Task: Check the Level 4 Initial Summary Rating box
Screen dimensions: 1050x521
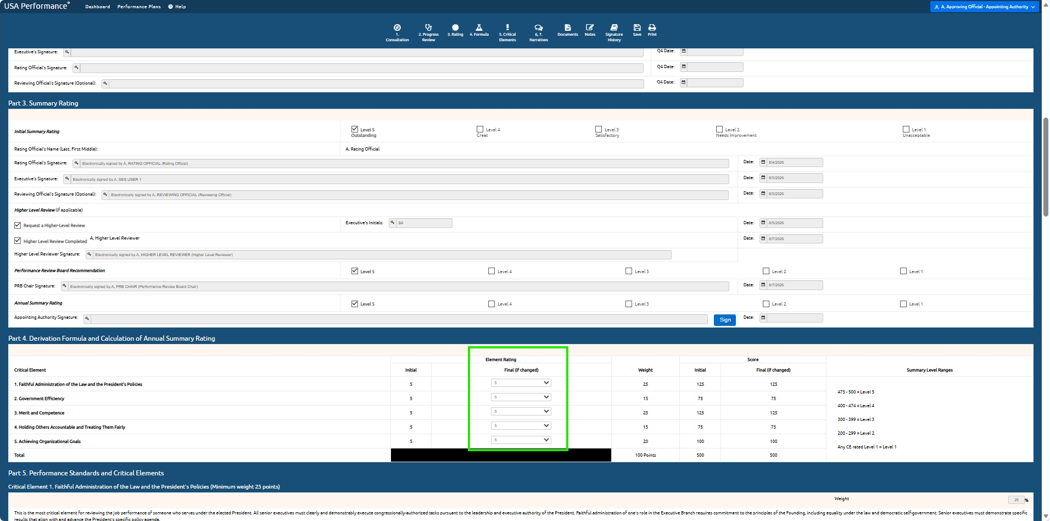Action: pos(479,129)
